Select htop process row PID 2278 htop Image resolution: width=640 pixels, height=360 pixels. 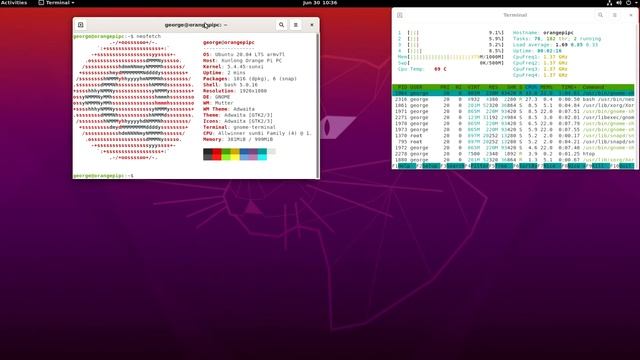click(x=513, y=154)
